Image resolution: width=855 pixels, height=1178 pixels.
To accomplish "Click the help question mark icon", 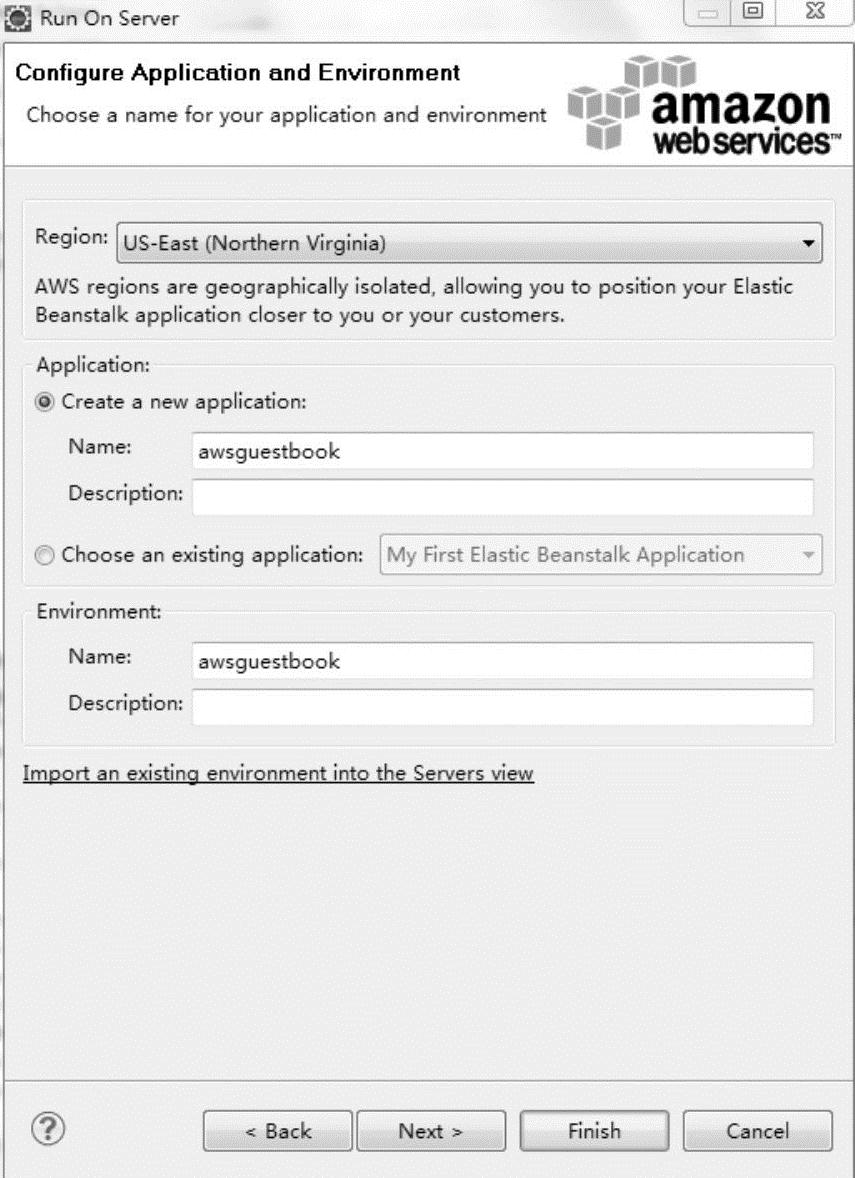I will (49, 1130).
